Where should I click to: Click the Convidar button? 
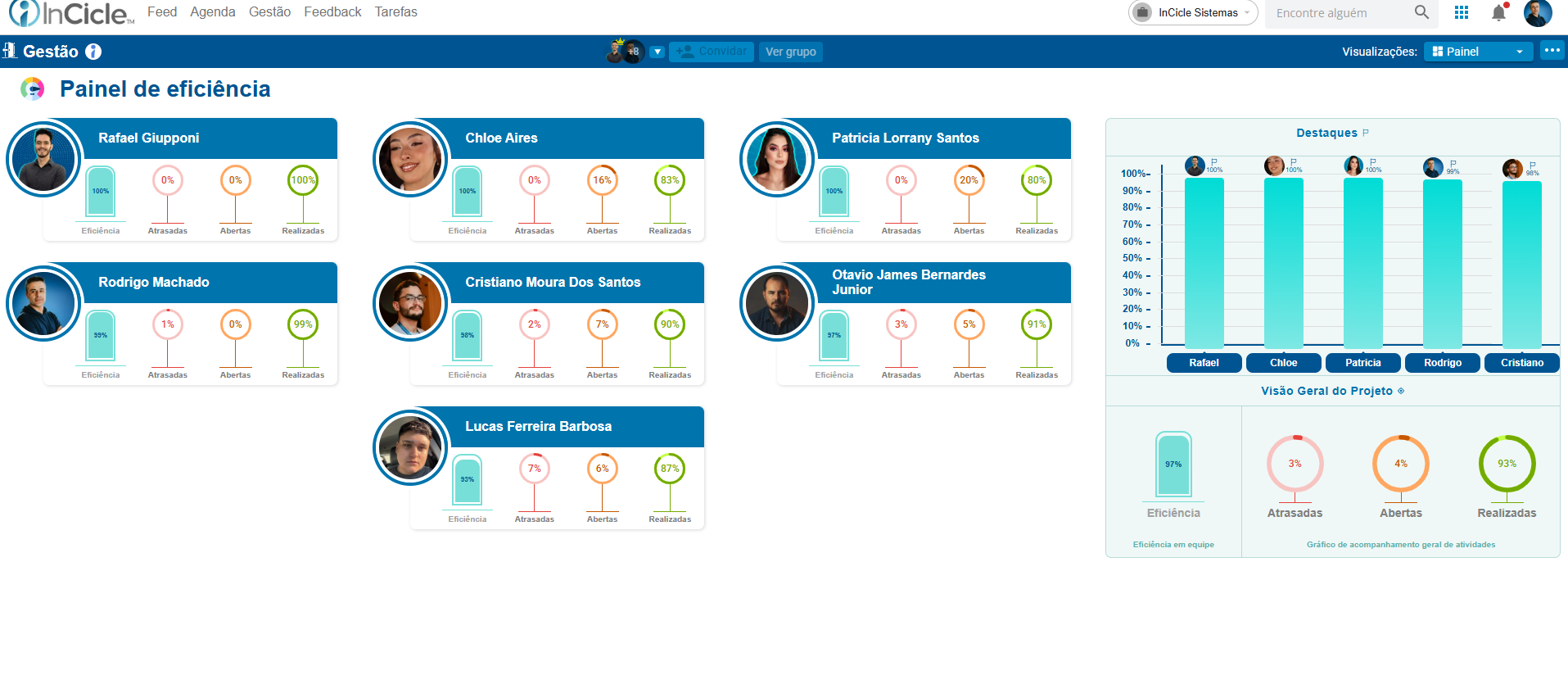(712, 52)
